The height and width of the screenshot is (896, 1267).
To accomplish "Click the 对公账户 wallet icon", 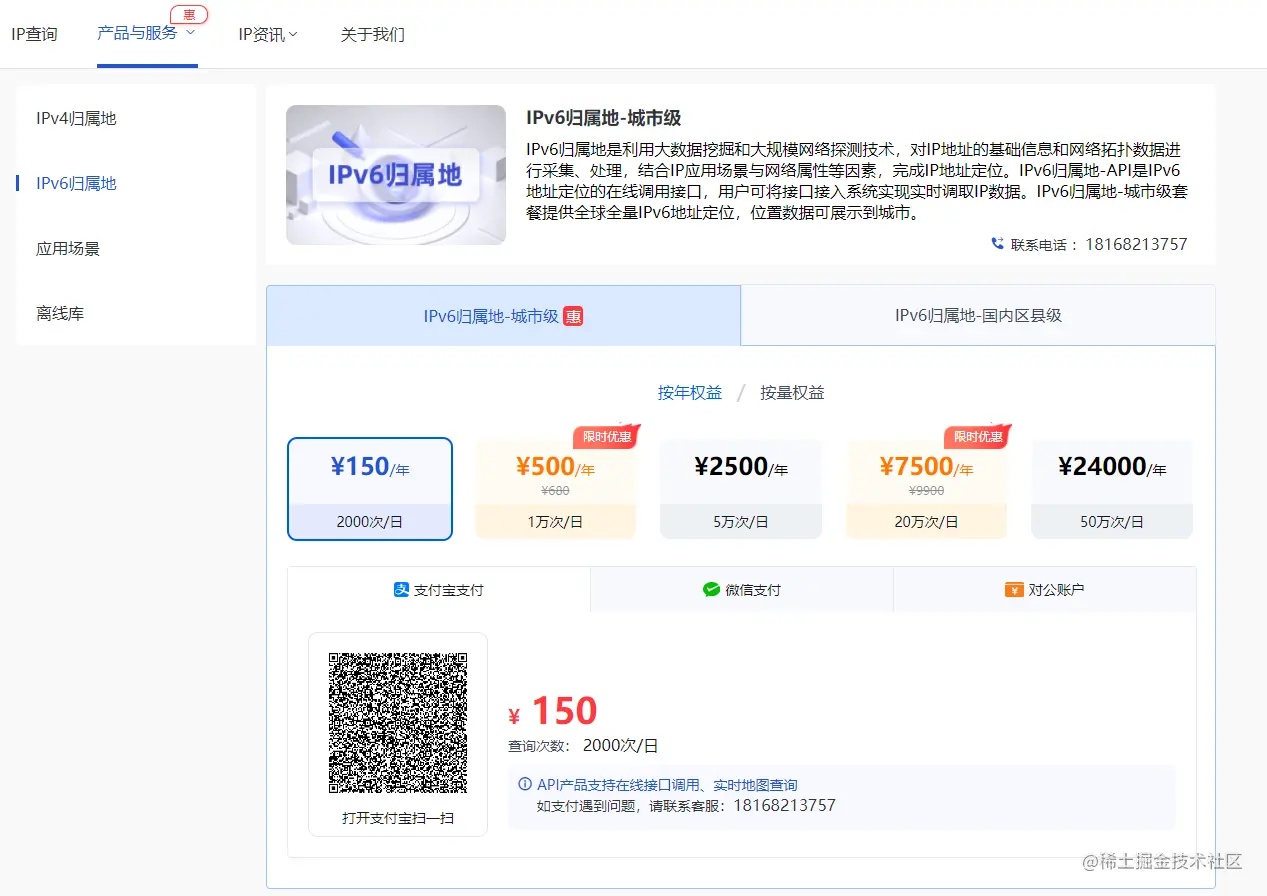I will pyautogui.click(x=1014, y=590).
